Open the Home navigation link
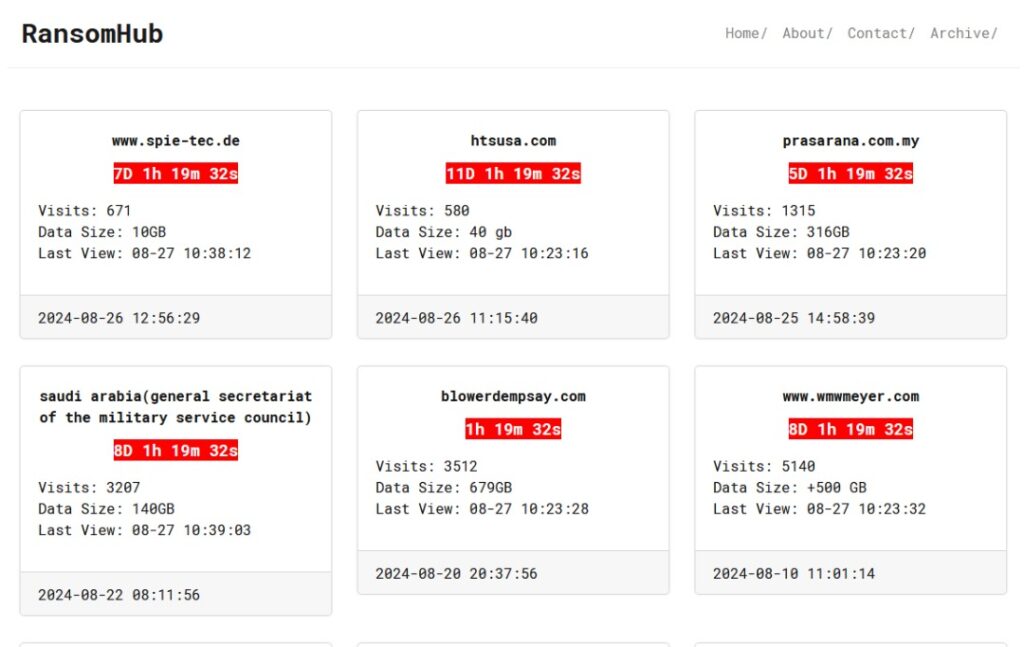The width and height of the screenshot is (1024, 647). point(743,33)
